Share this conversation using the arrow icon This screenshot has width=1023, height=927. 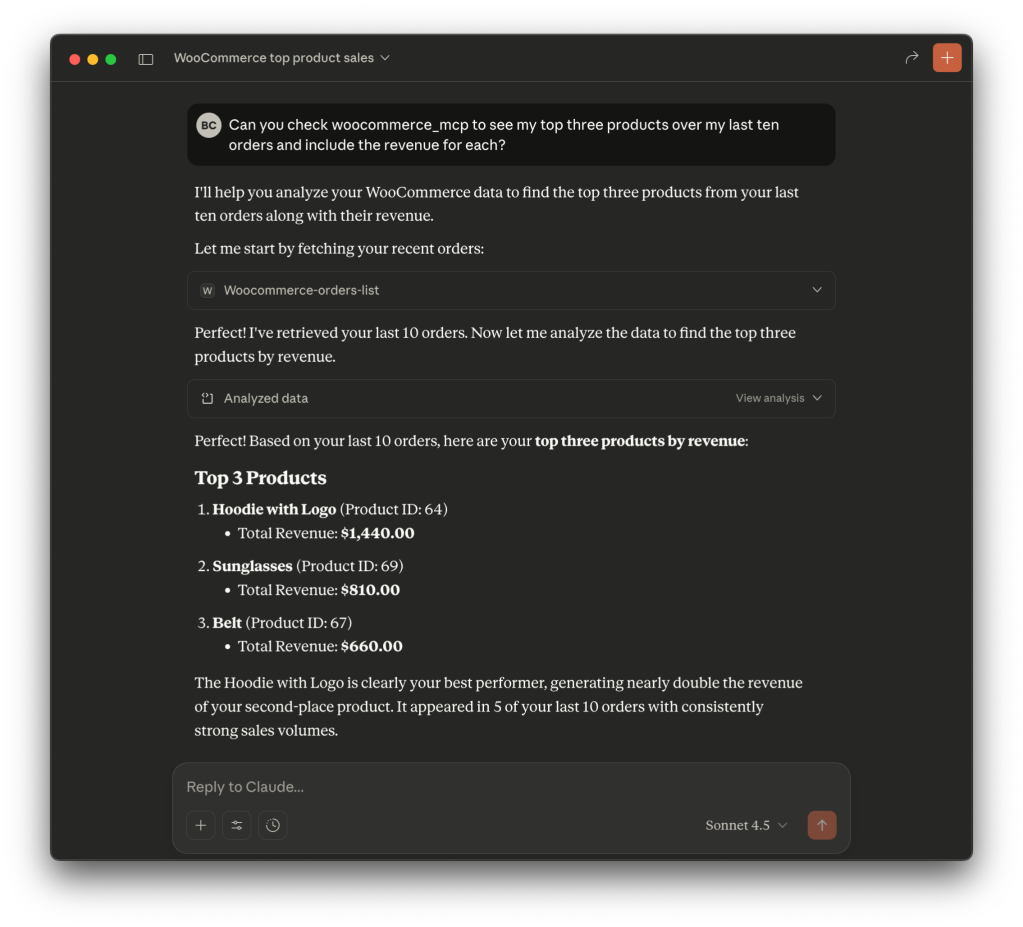911,58
